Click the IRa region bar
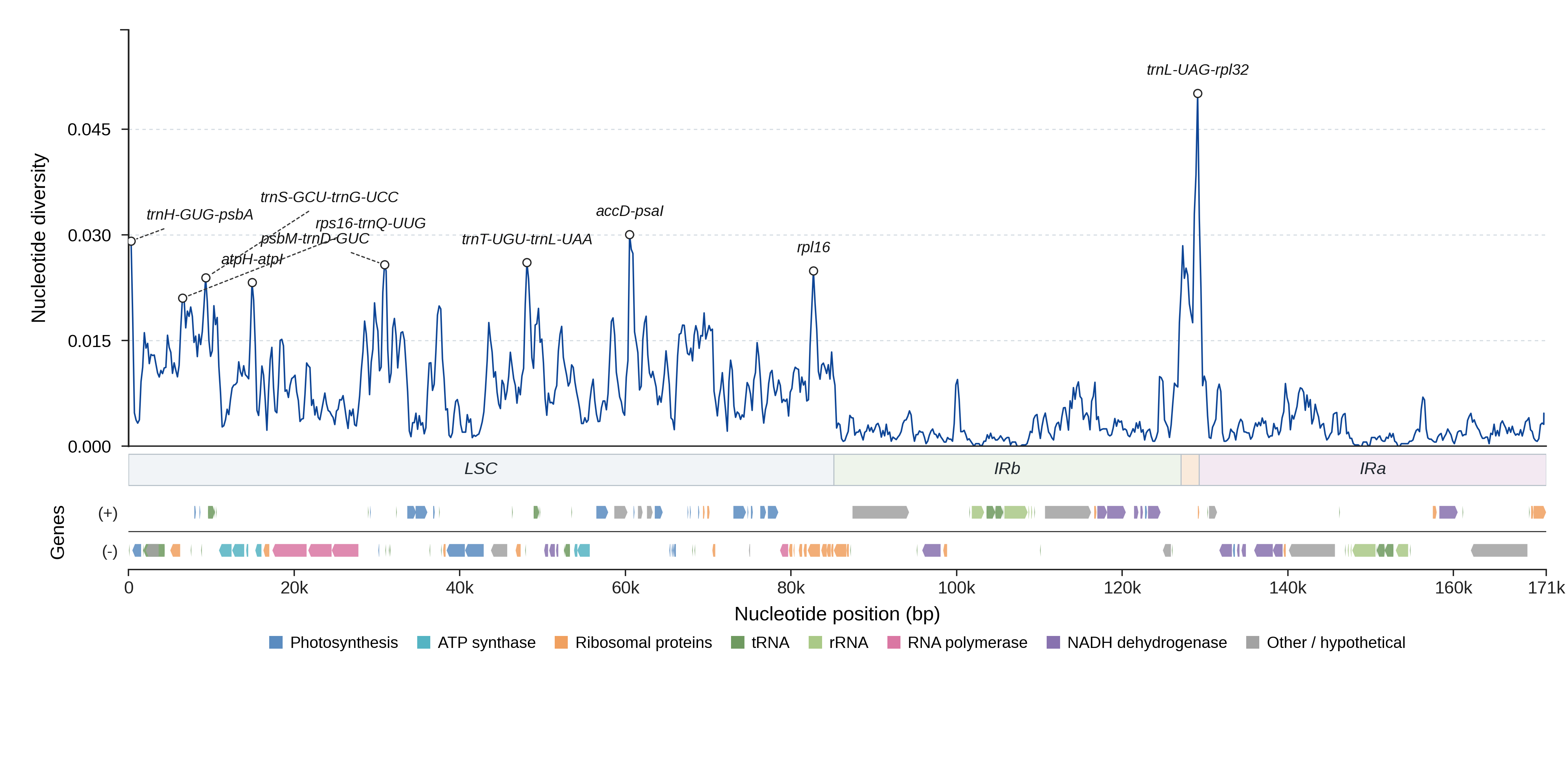This screenshot has width=1568, height=763. point(1372,469)
